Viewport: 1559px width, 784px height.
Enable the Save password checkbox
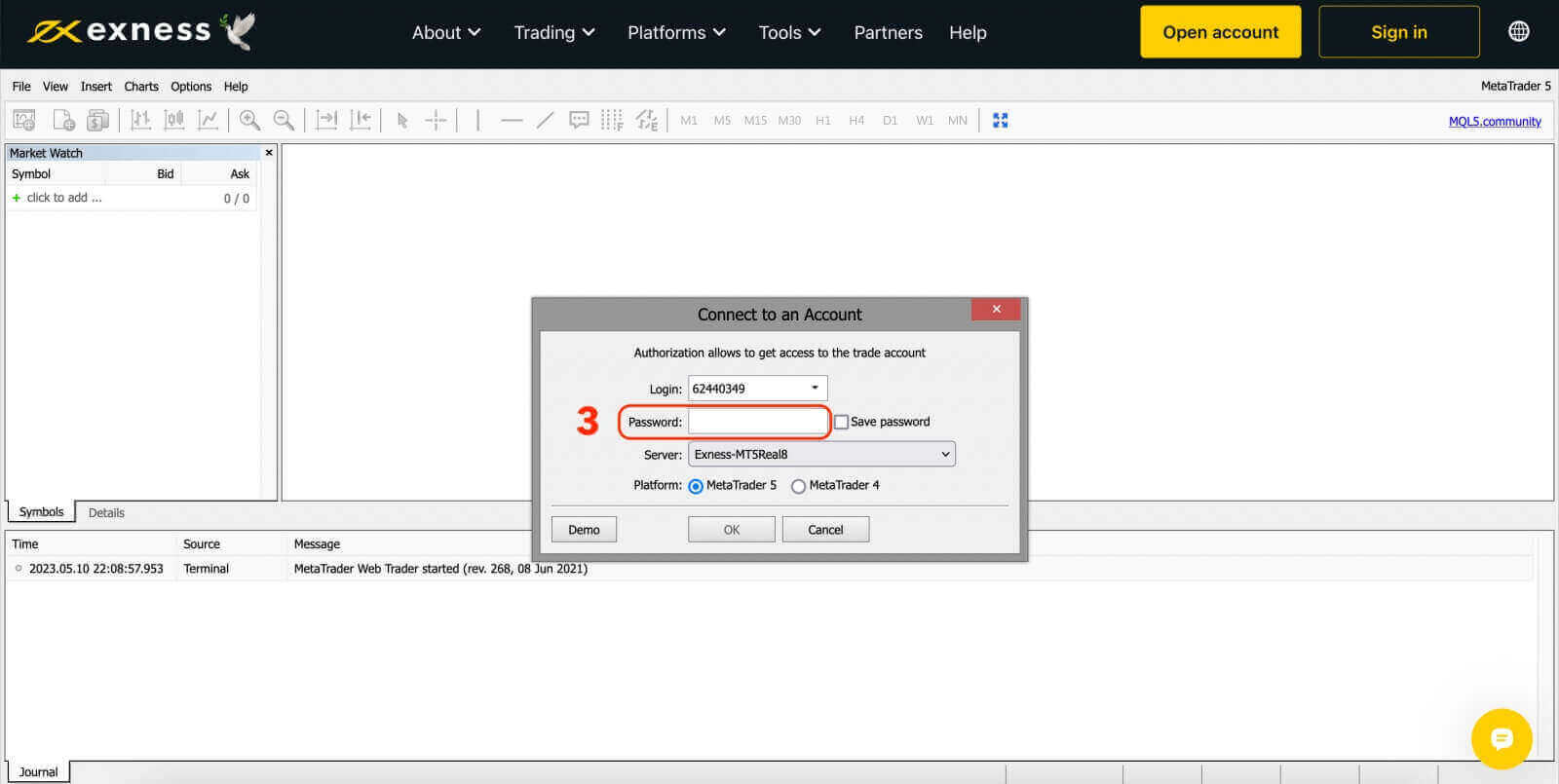pos(841,422)
